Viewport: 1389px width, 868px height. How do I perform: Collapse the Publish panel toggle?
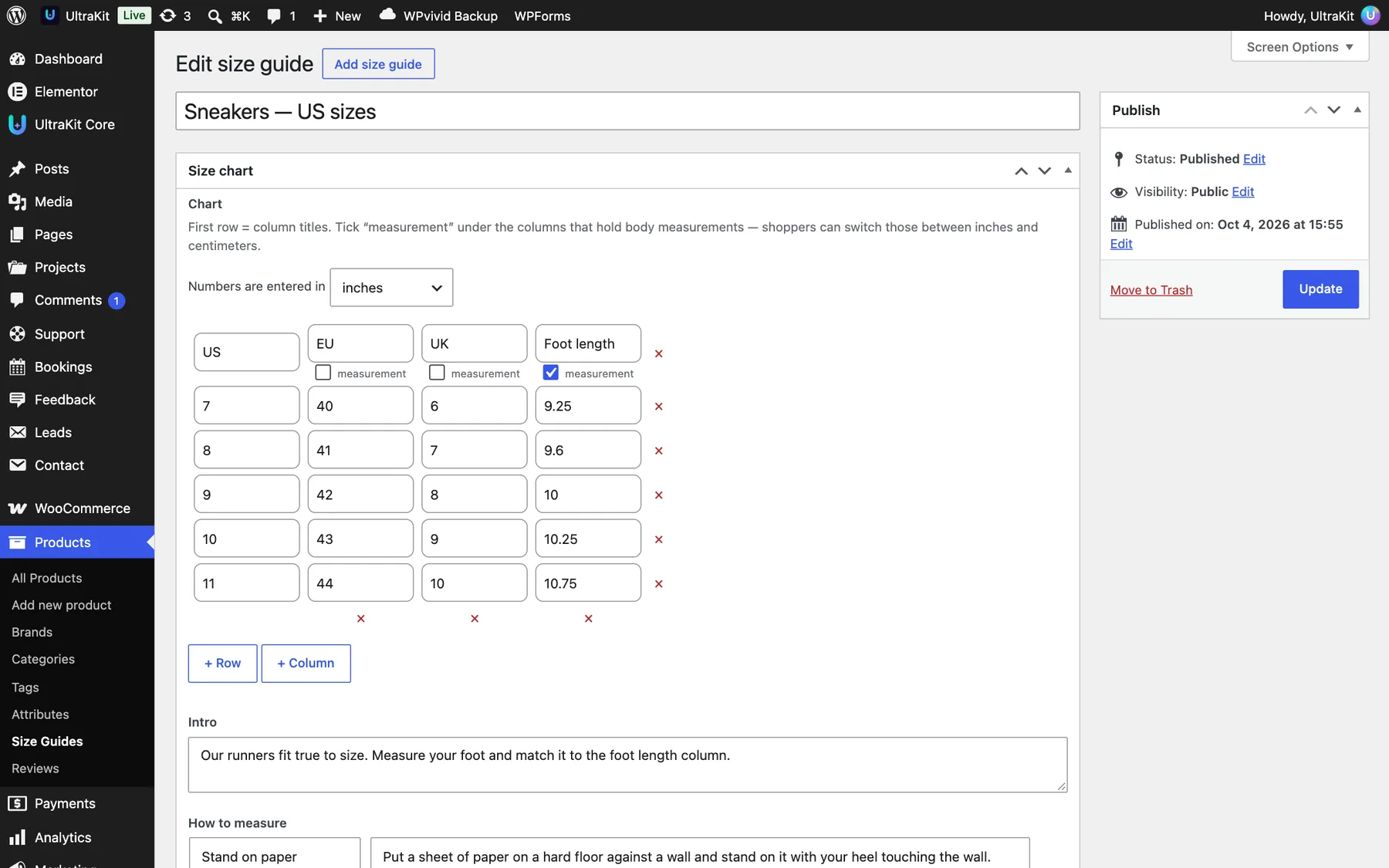coord(1357,110)
